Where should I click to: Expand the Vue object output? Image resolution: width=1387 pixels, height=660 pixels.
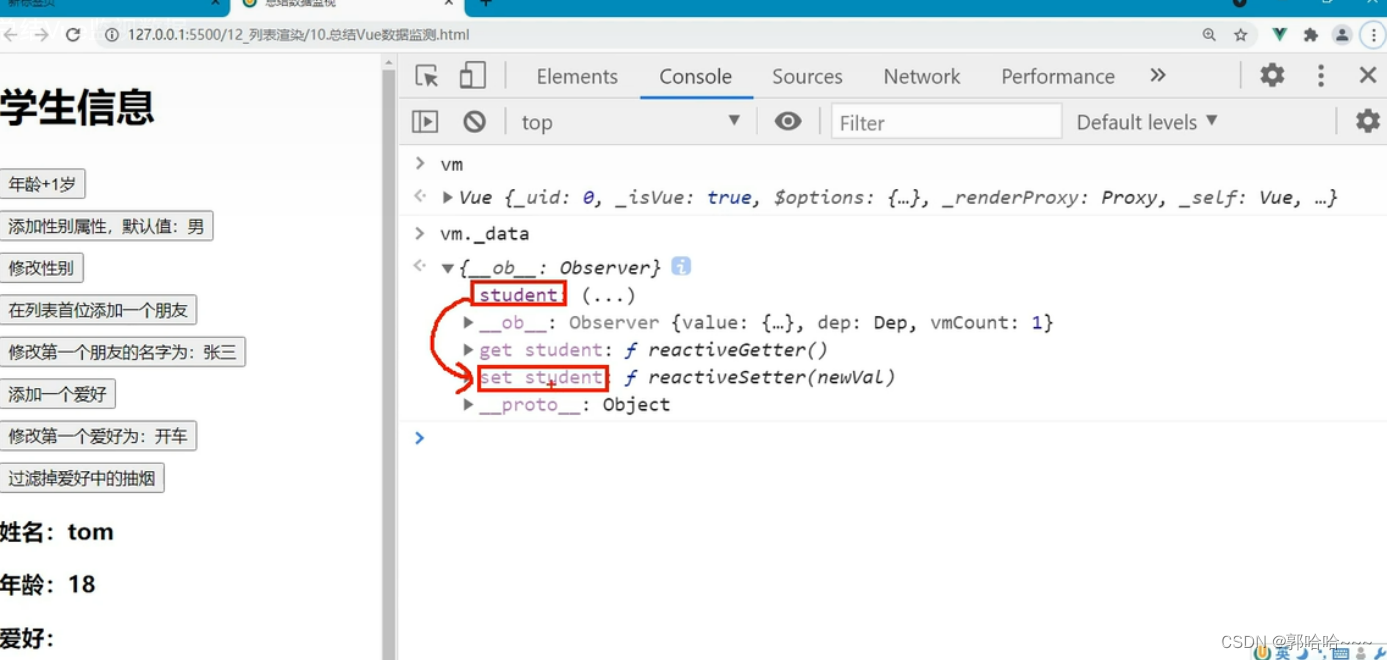[448, 198]
